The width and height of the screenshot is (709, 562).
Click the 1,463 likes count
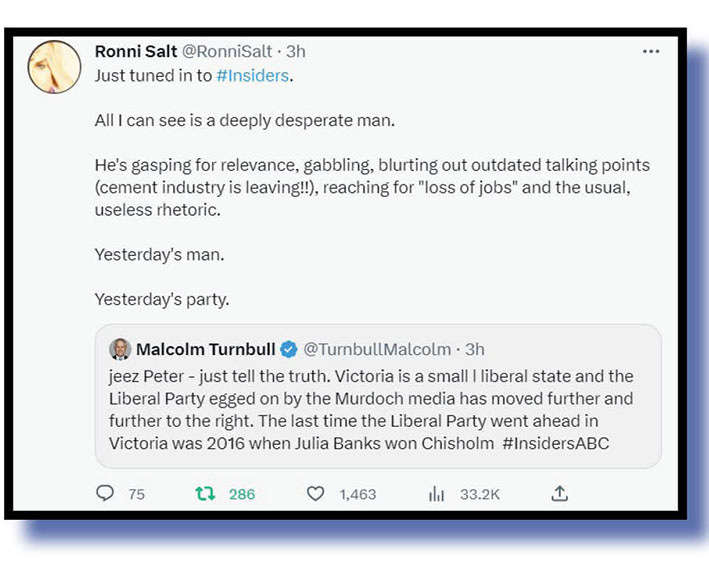(358, 494)
